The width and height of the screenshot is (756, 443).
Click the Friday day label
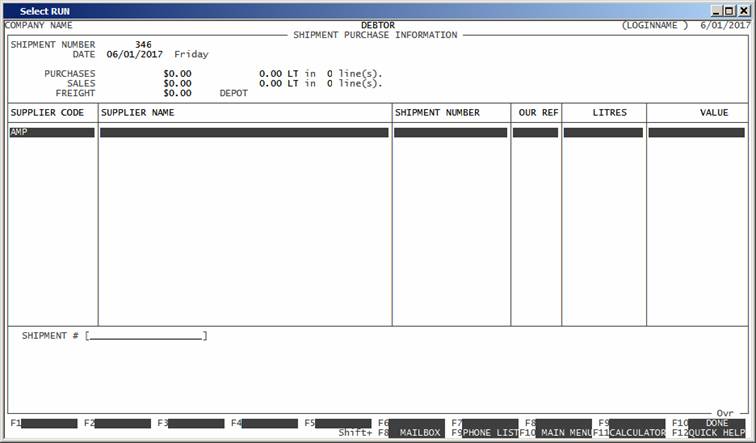click(x=191, y=54)
